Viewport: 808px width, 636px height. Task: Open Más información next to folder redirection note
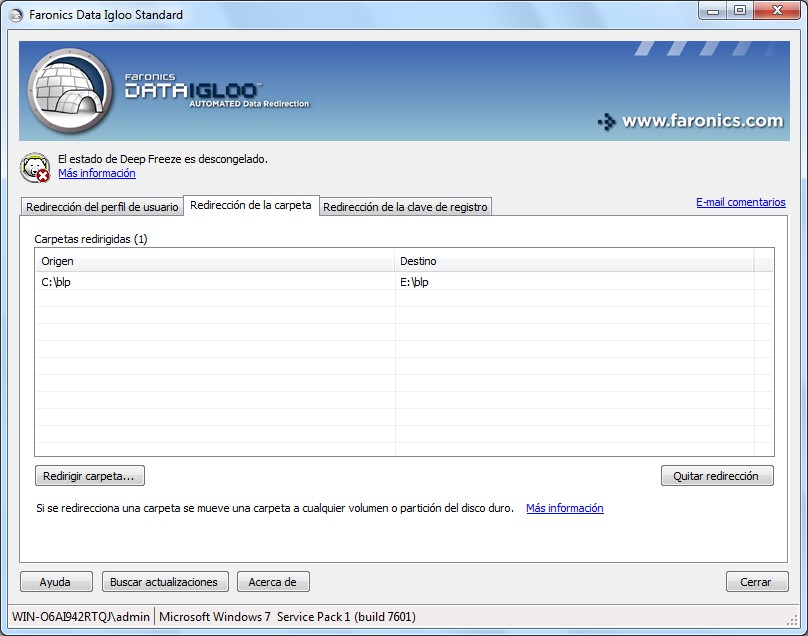[x=565, y=508]
